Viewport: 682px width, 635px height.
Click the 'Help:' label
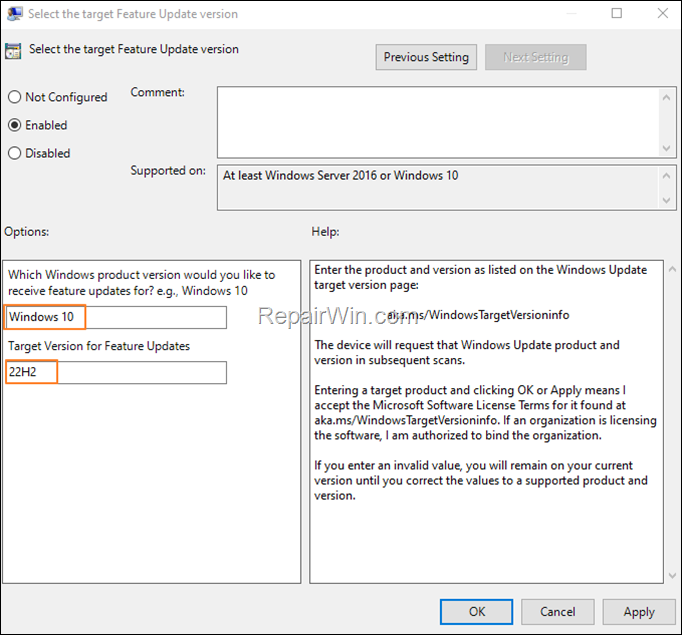pos(325,231)
